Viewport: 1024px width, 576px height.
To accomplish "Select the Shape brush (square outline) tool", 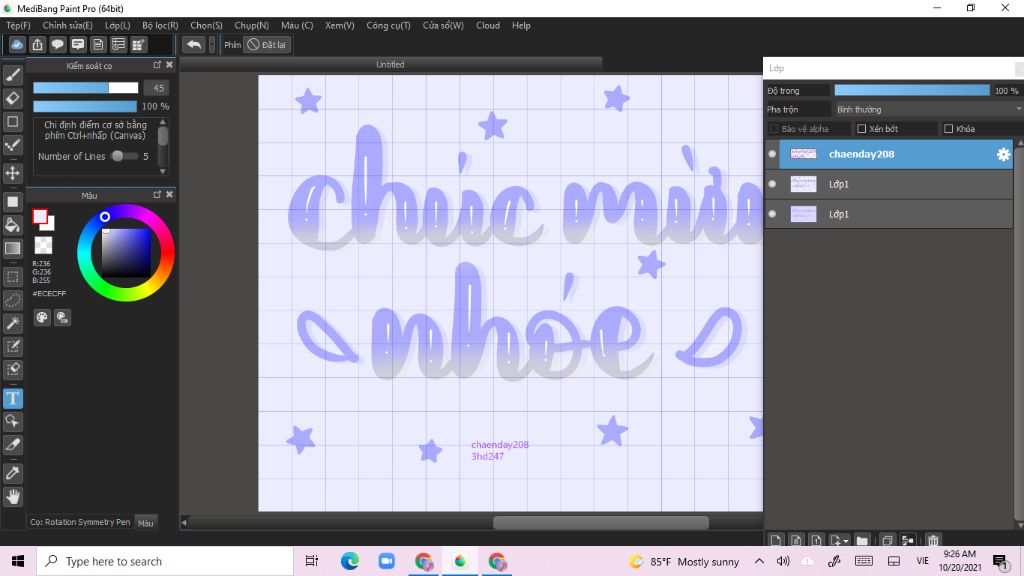I will point(12,121).
